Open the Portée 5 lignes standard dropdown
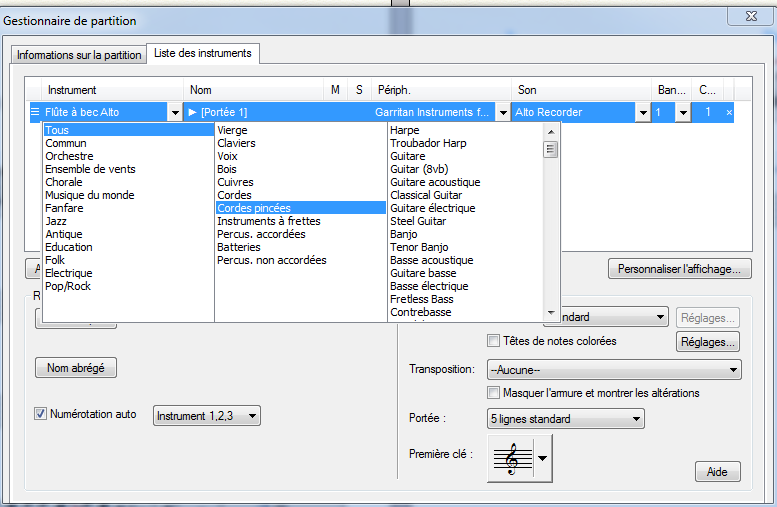Image resolution: width=777 pixels, height=507 pixels. [x=565, y=419]
